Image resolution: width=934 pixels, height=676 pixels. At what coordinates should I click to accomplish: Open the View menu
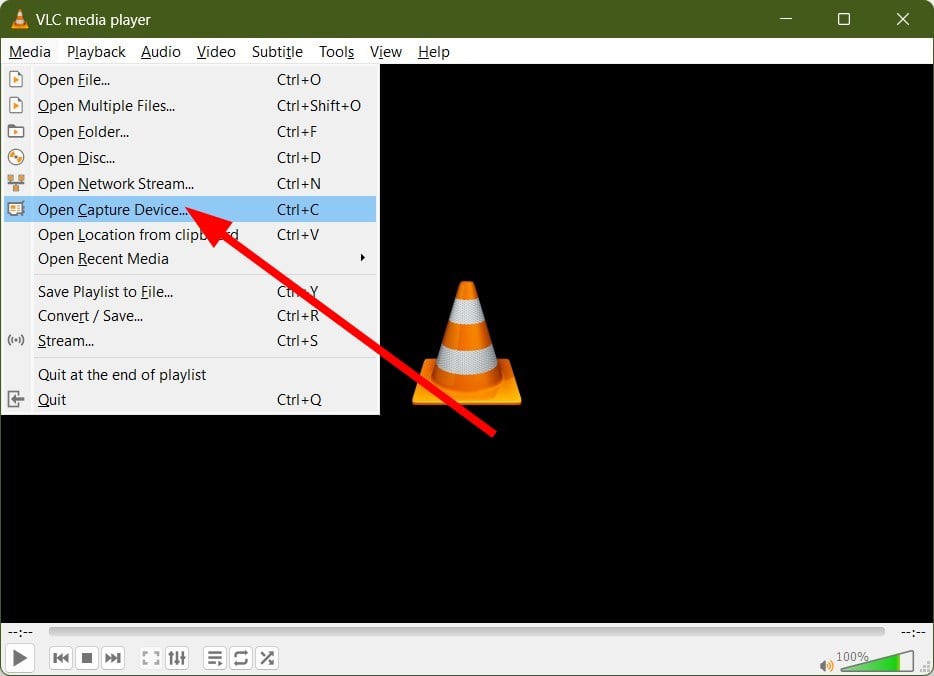[386, 52]
